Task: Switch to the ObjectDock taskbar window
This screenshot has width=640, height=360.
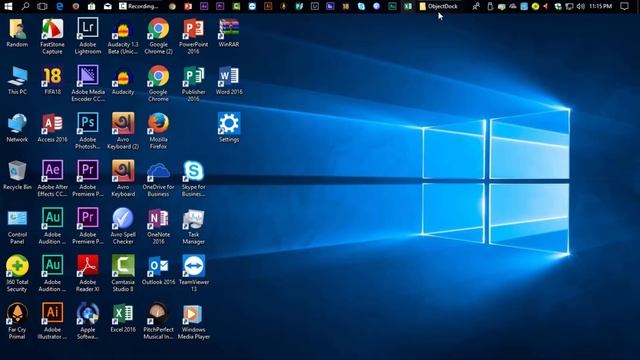Action: tap(439, 6)
